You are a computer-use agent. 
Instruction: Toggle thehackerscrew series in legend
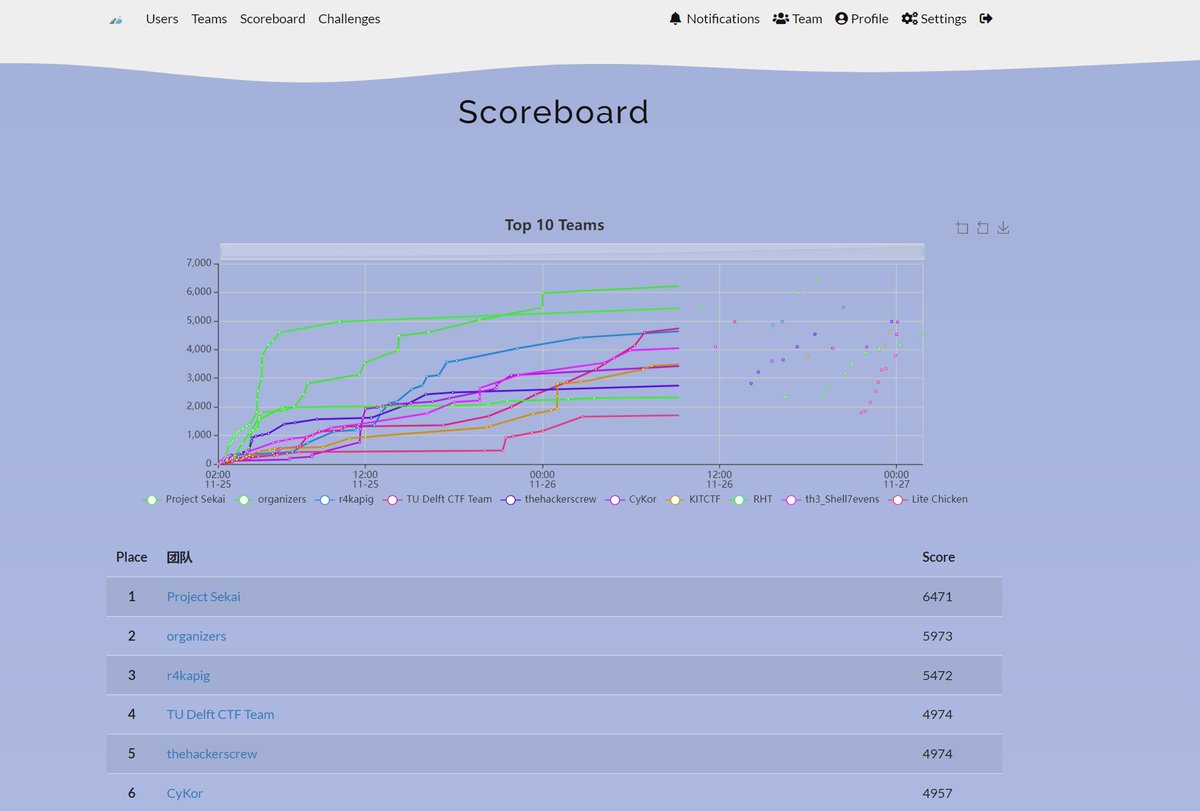point(550,499)
